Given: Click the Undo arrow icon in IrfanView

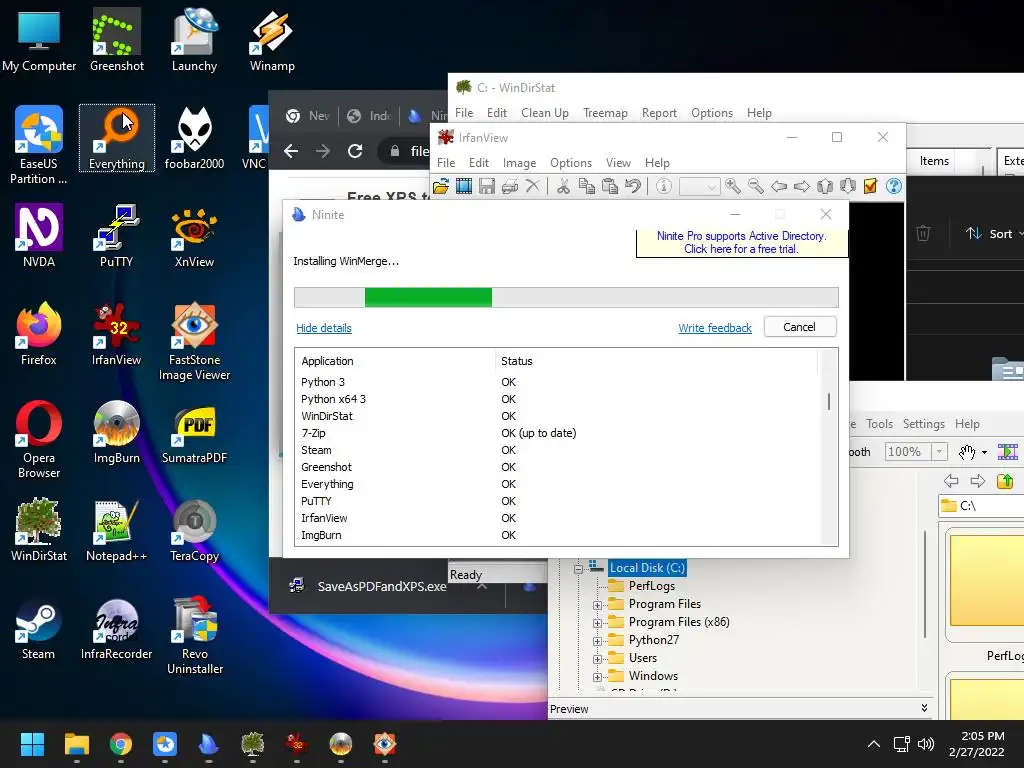Looking at the screenshot, I should point(632,187).
